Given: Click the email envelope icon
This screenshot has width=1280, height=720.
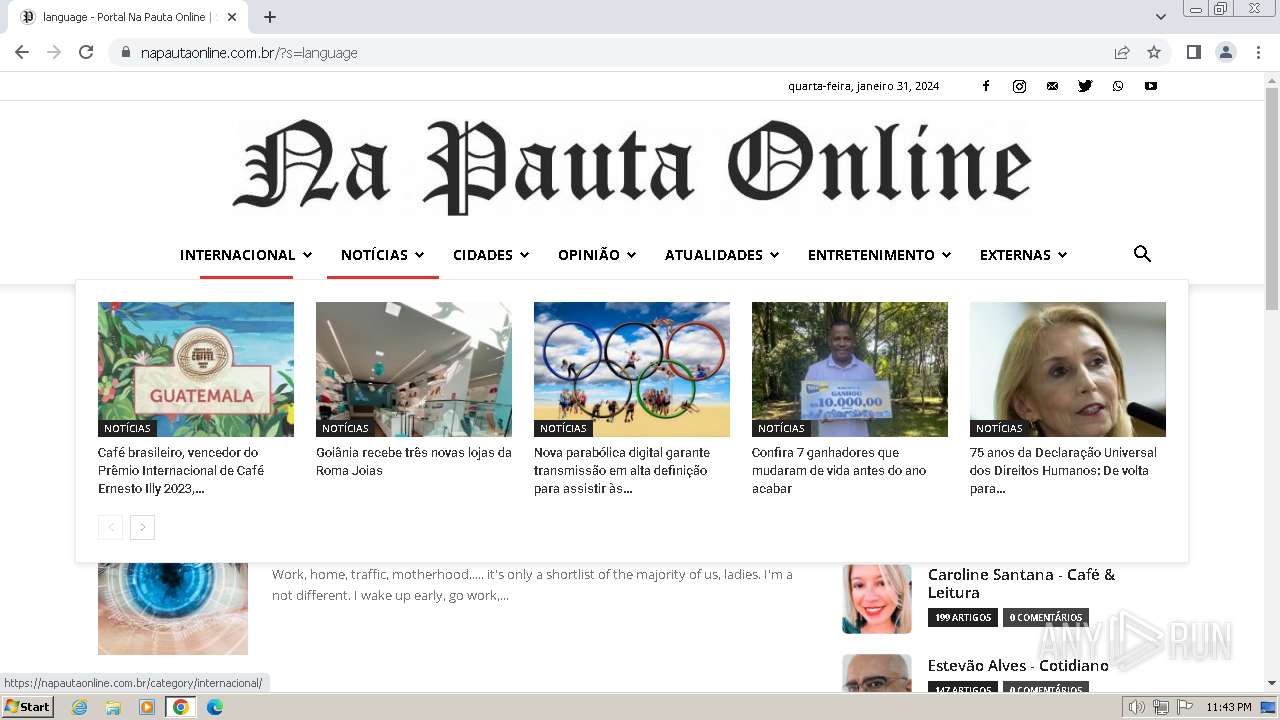Looking at the screenshot, I should click(x=1052, y=86).
